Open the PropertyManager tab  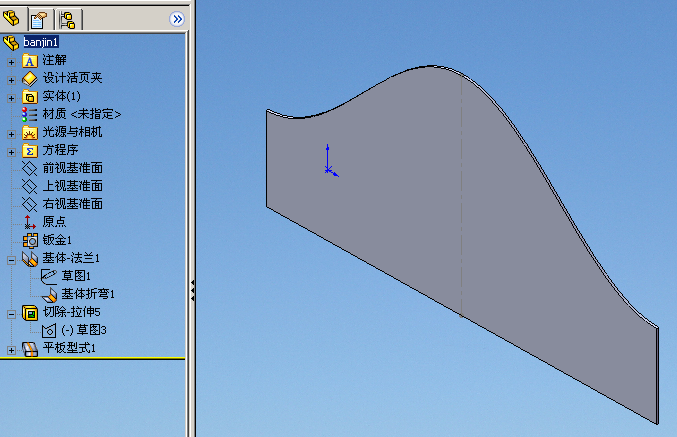tap(39, 19)
